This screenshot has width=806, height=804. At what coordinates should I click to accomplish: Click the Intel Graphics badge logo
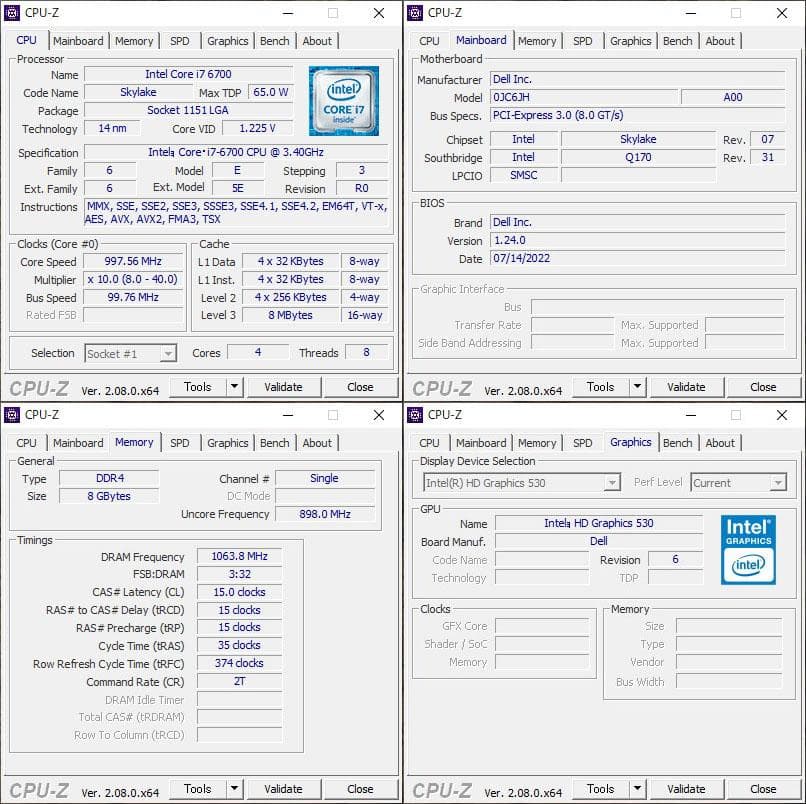pyautogui.click(x=748, y=550)
